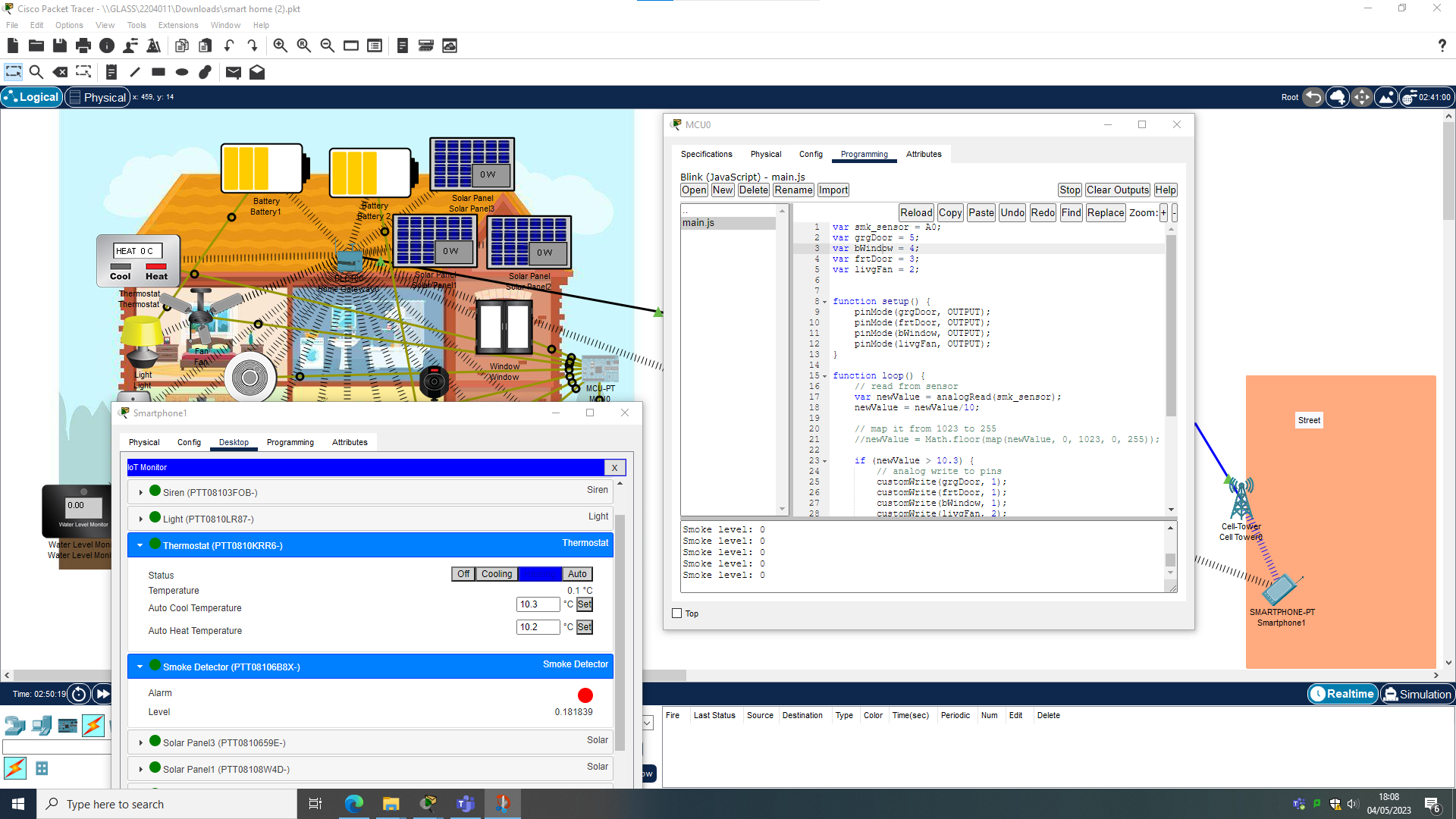Select the Place Note tool
The image size is (1456, 819).
click(111, 72)
